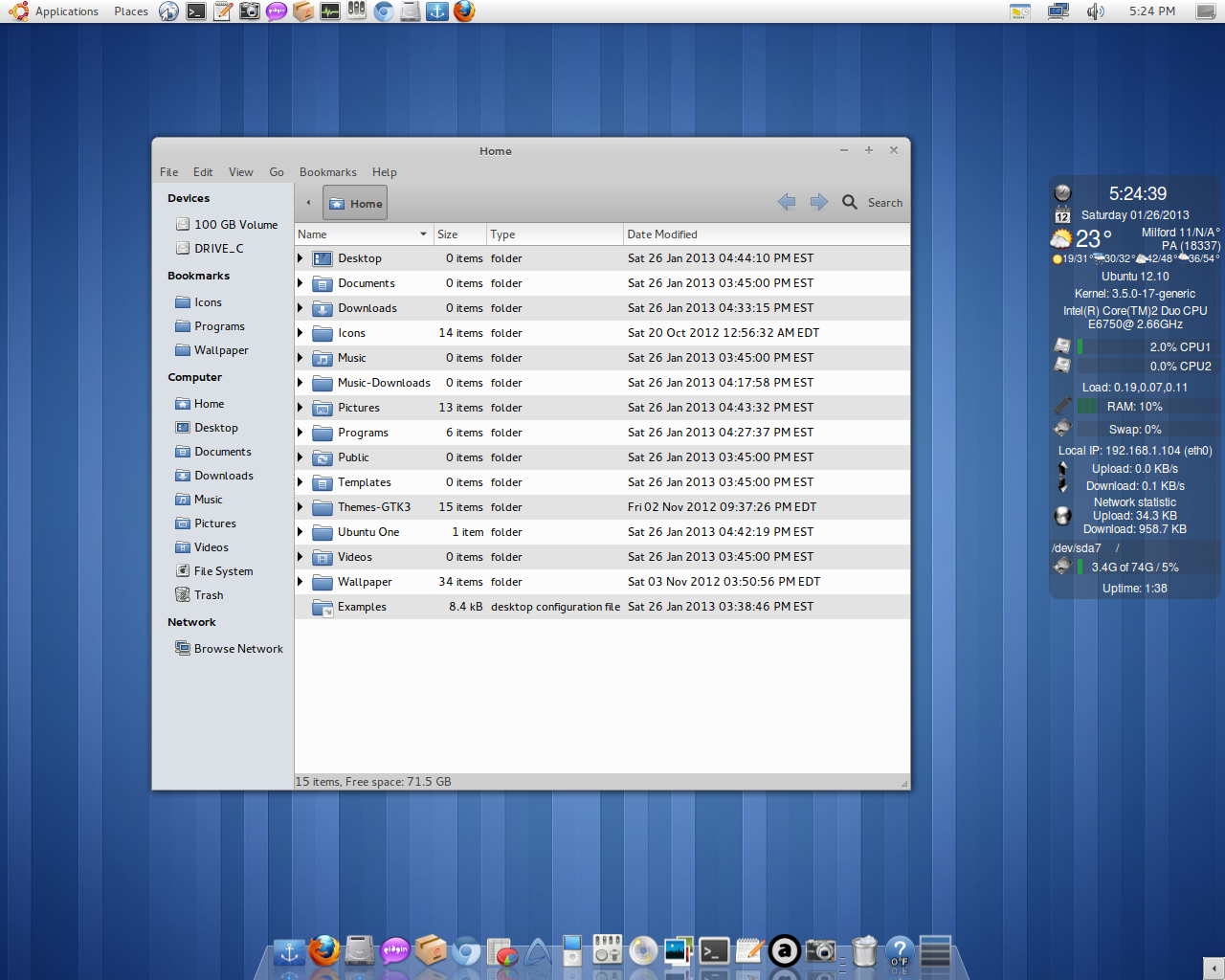The image size is (1225, 980).
Task: Select DRIVE_C in the Devices sidebar
Action: click(210, 249)
